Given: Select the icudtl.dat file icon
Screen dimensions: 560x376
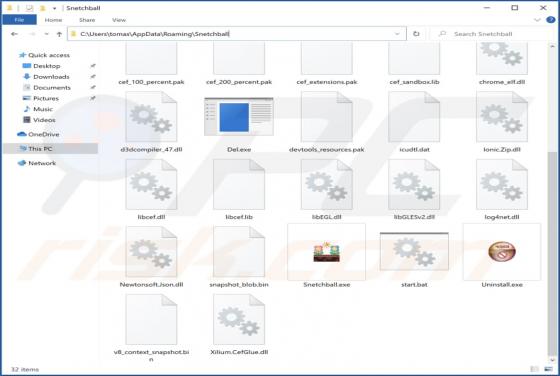Looking at the screenshot, I should pyautogui.click(x=414, y=117).
